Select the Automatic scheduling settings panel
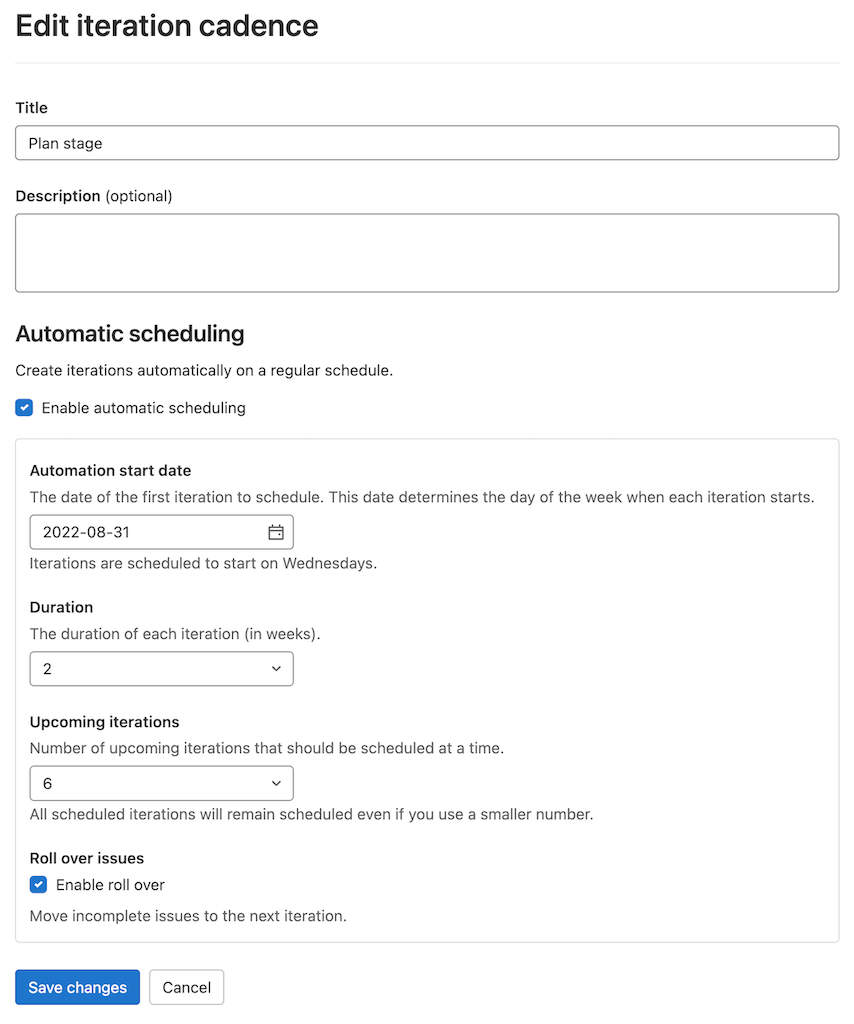This screenshot has height=1024, width=854. pos(427,690)
